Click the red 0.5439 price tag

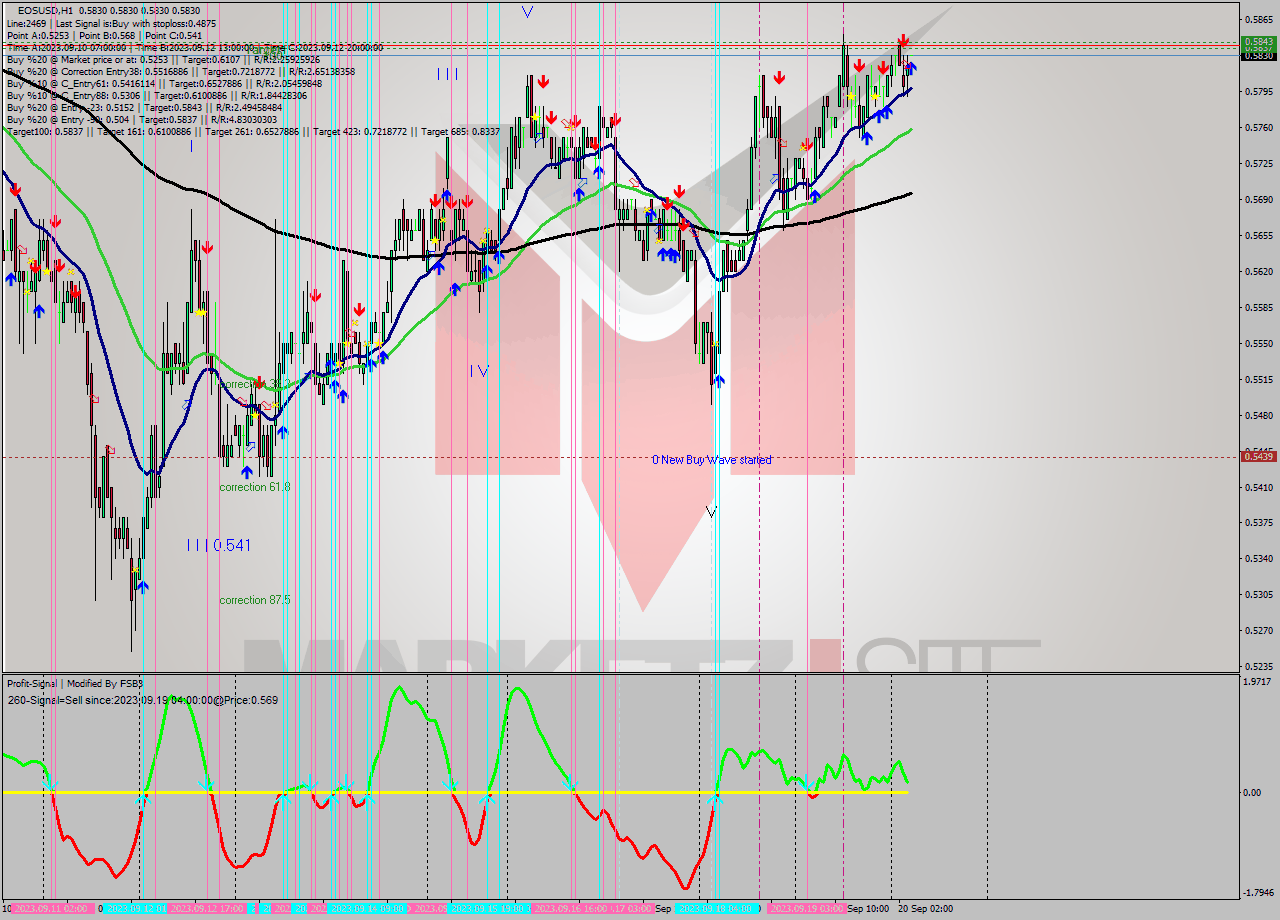click(1257, 456)
